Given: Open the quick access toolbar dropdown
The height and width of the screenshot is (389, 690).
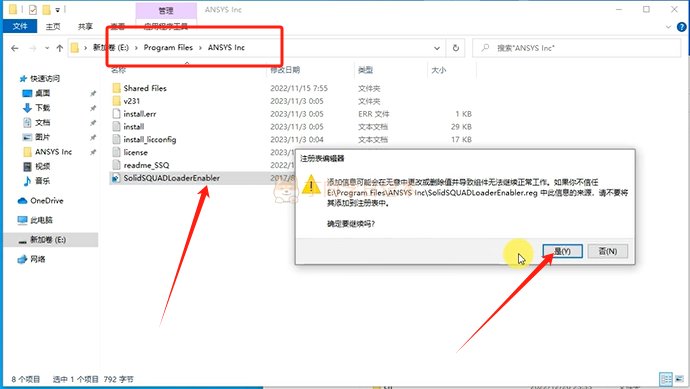Looking at the screenshot, I should click(57, 10).
